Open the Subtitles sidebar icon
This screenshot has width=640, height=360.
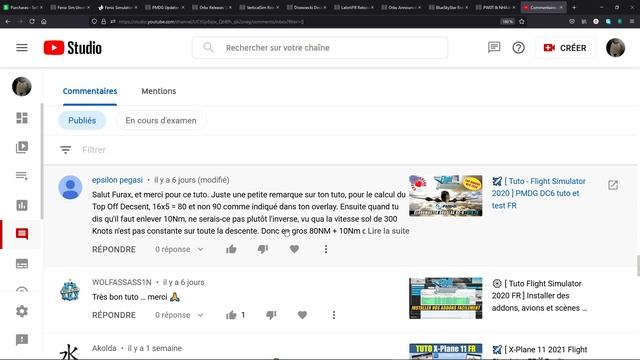click(x=22, y=264)
